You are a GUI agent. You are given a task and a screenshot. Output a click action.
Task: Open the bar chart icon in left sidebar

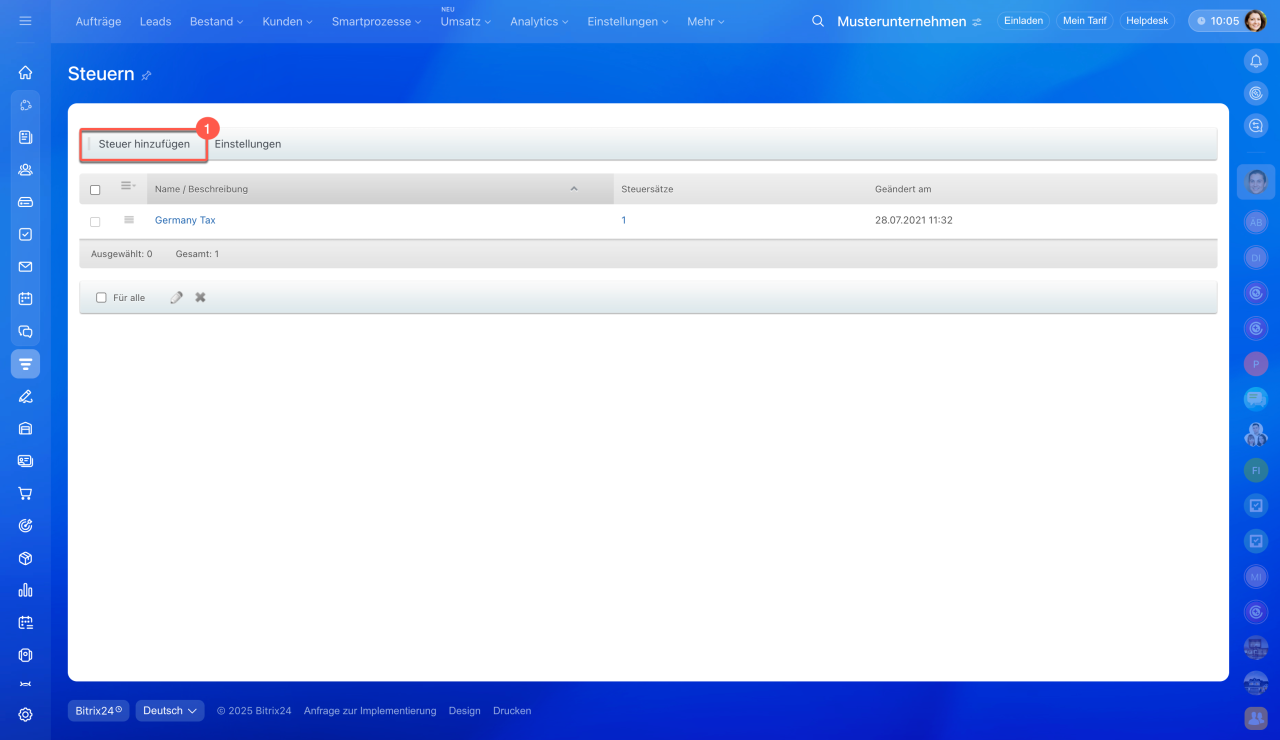25,590
